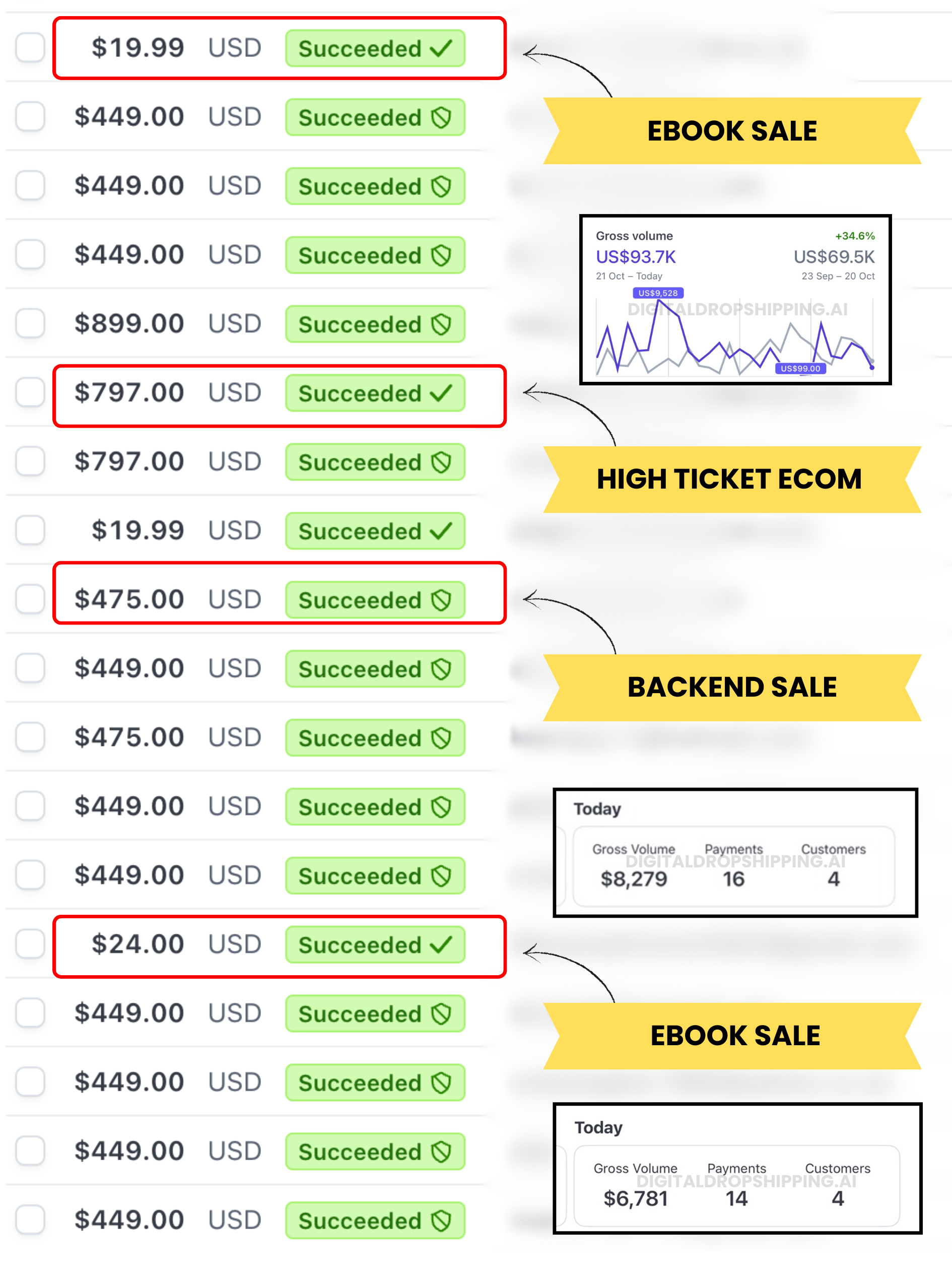Image resolution: width=952 pixels, height=1287 pixels.
Task: Check the box beside the topmost $19.99 payment
Action: pyautogui.click(x=30, y=47)
